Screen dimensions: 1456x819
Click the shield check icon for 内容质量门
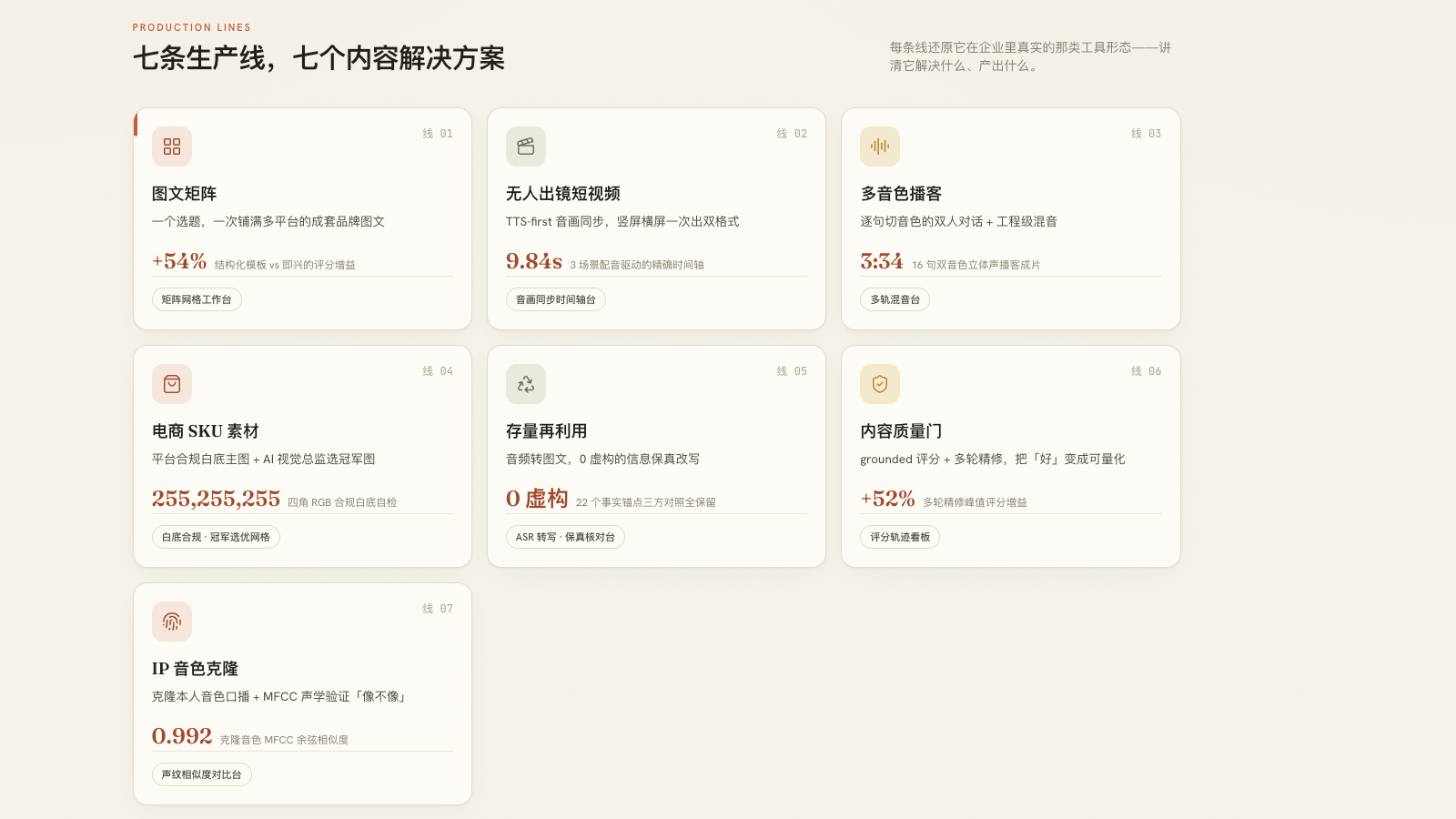tap(880, 384)
